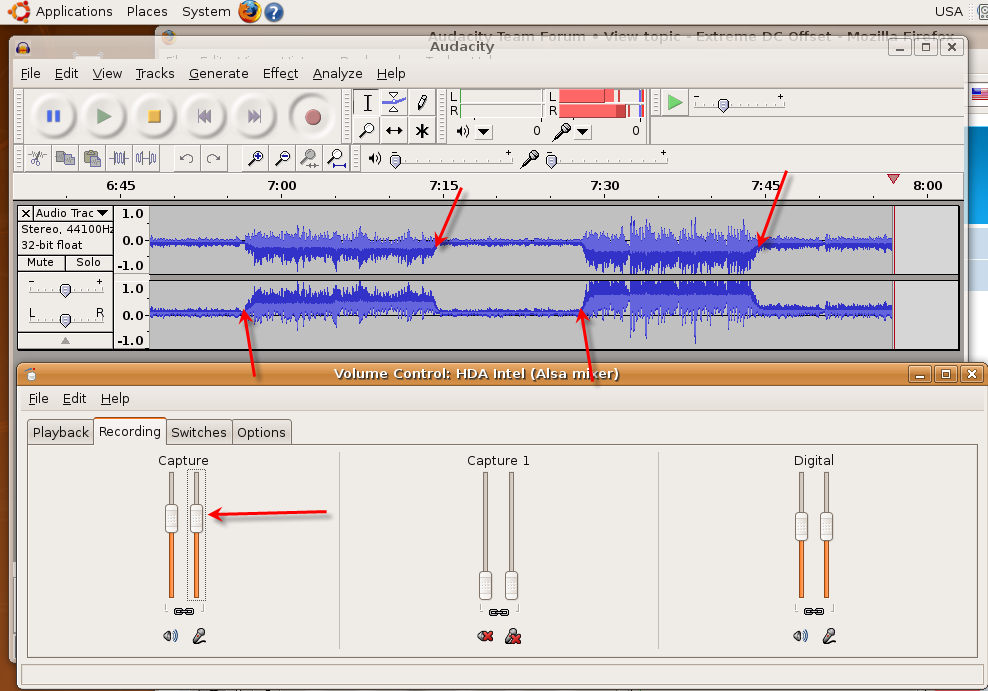Open the output meter speaker dropdown
This screenshot has height=691, width=988.
[483, 132]
